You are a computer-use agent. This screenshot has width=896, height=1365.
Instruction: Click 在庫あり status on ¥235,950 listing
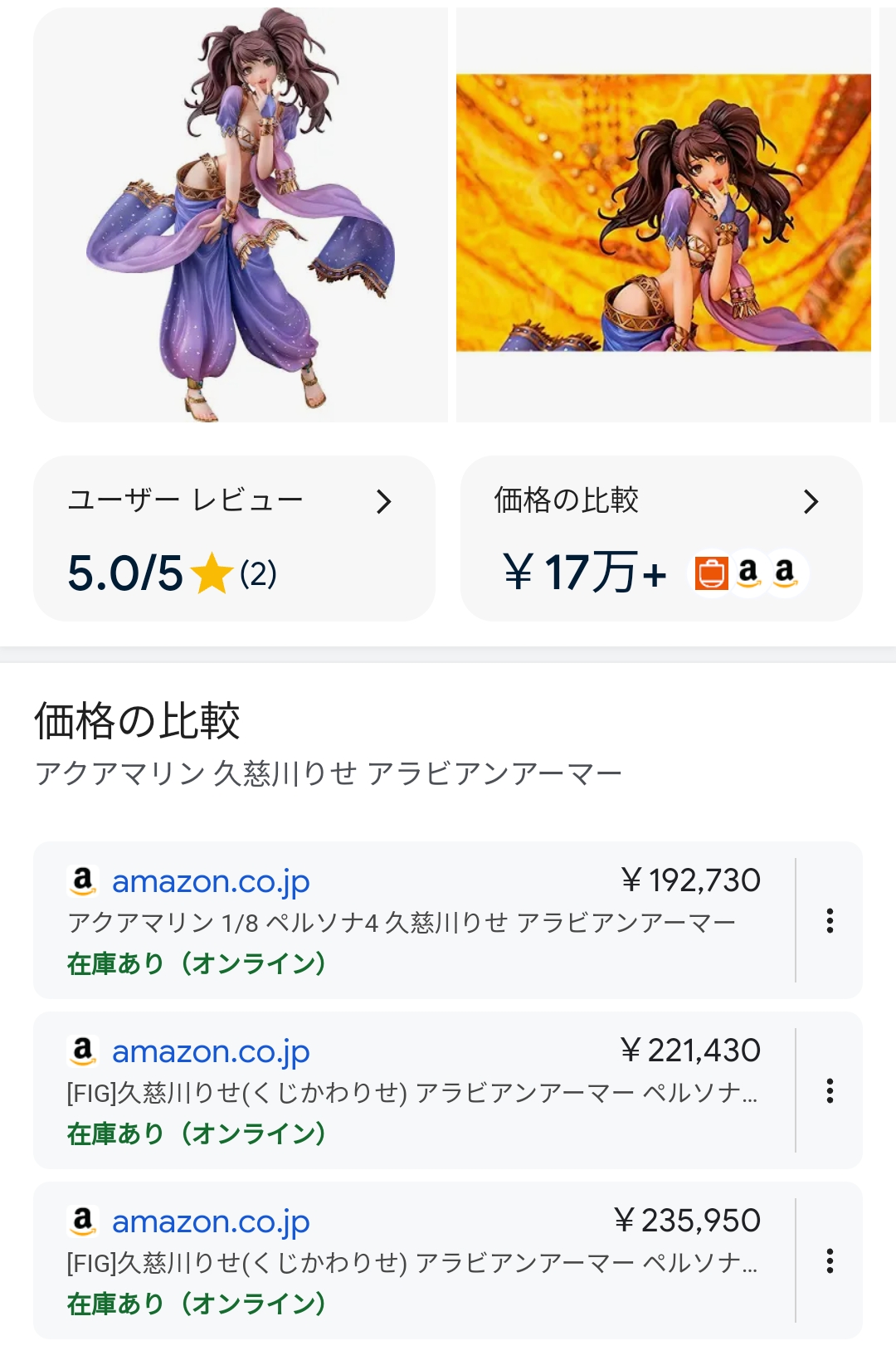(x=197, y=1304)
